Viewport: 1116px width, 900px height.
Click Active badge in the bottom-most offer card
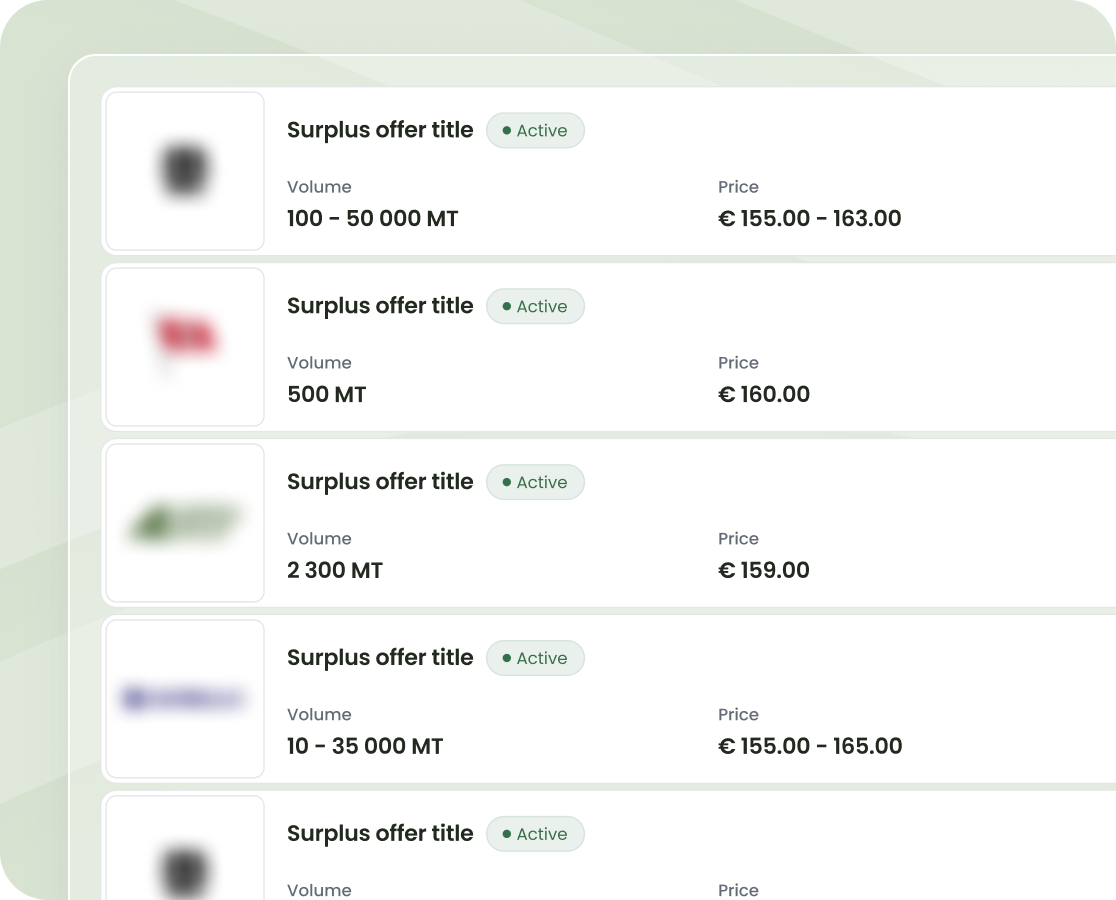[x=535, y=835]
